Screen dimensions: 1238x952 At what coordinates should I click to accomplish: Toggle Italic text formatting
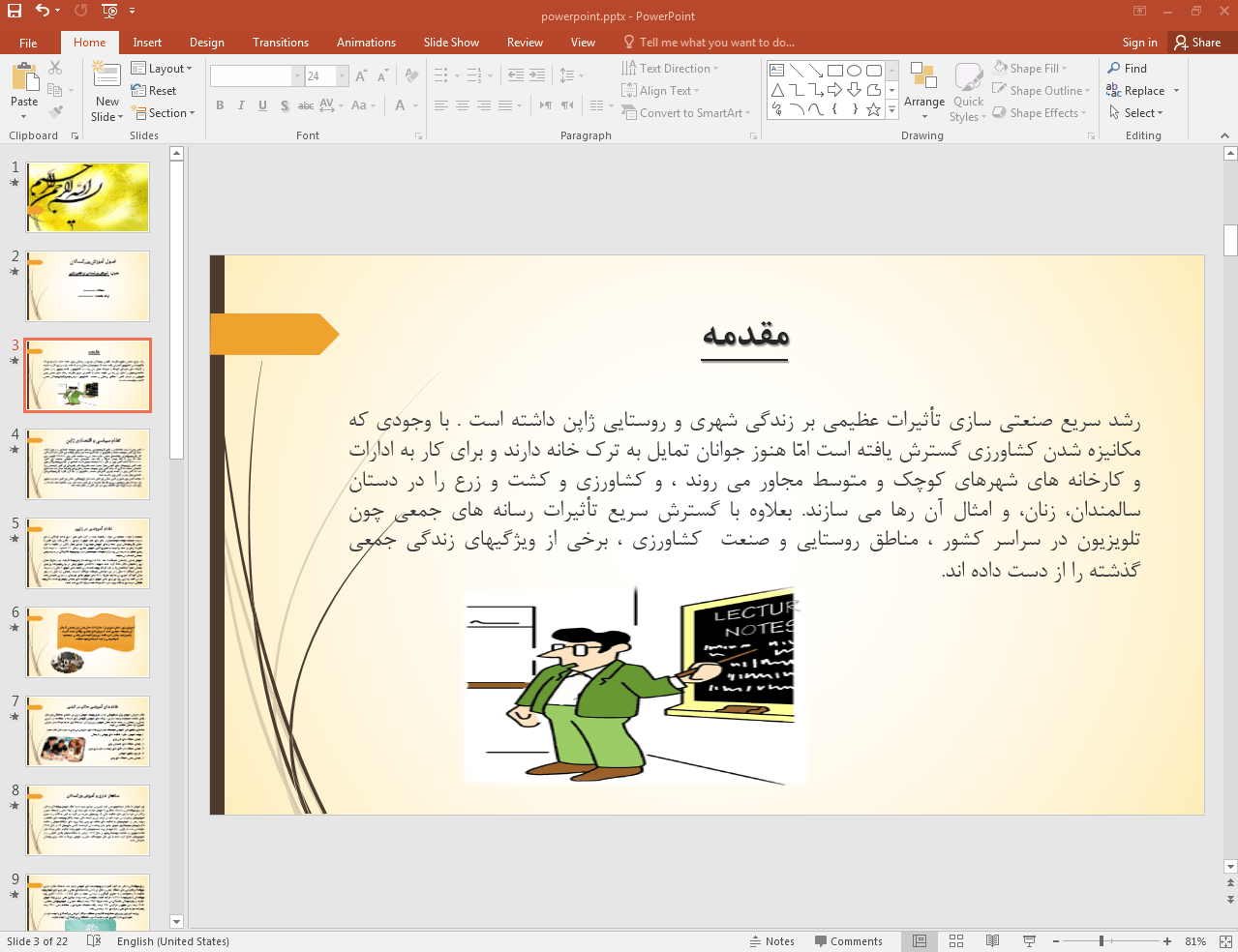pos(241,105)
